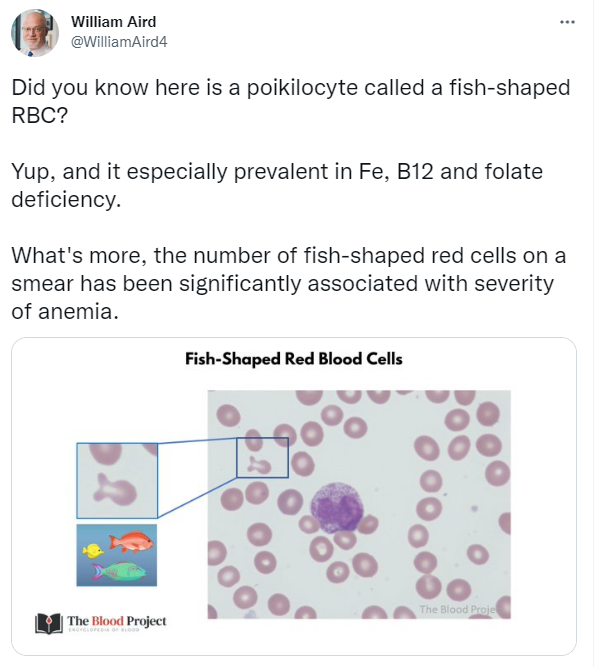Click the text about Fe, B12 deficiency
The height and width of the screenshot is (667, 598).
[277, 185]
